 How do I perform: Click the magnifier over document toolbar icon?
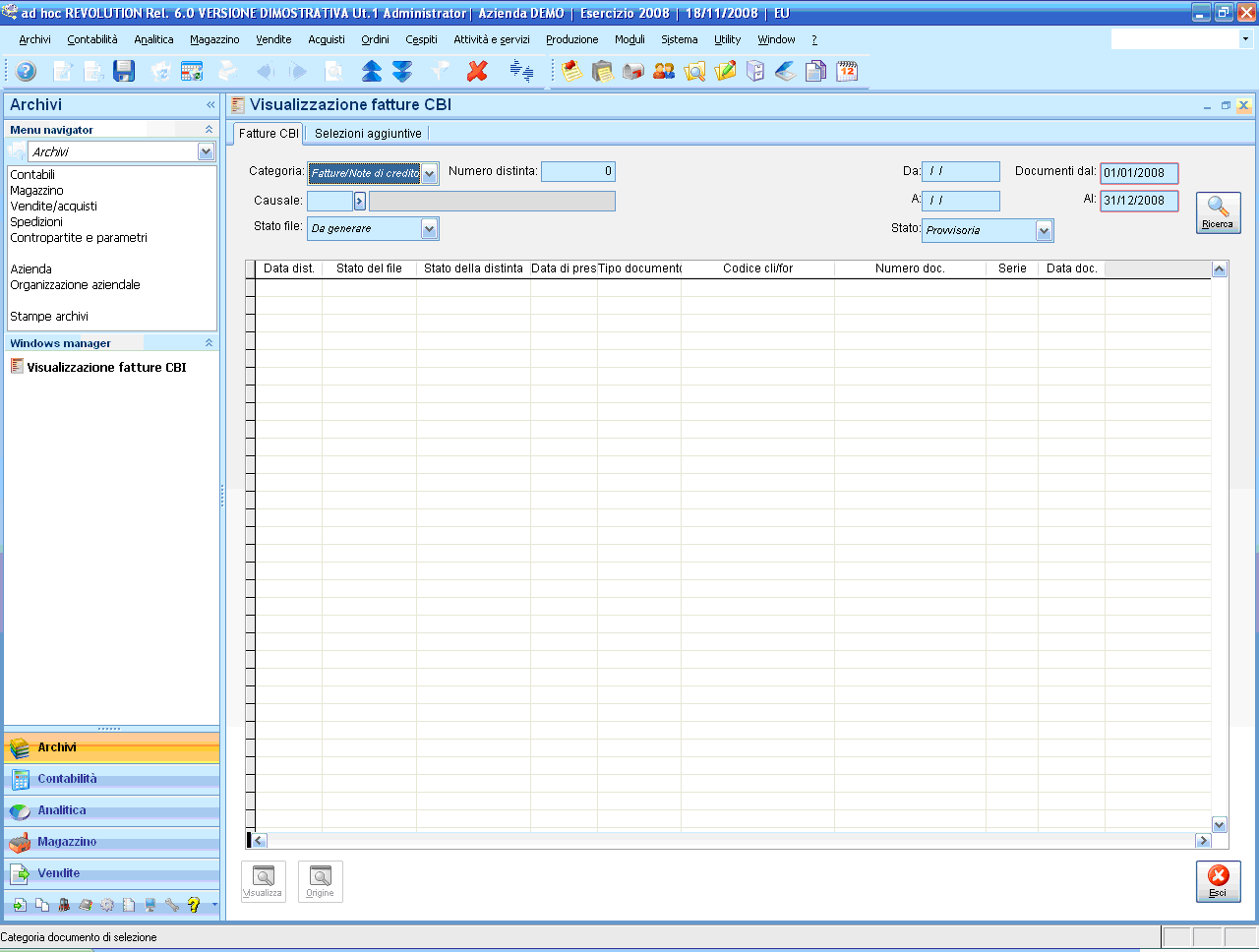click(x=694, y=71)
